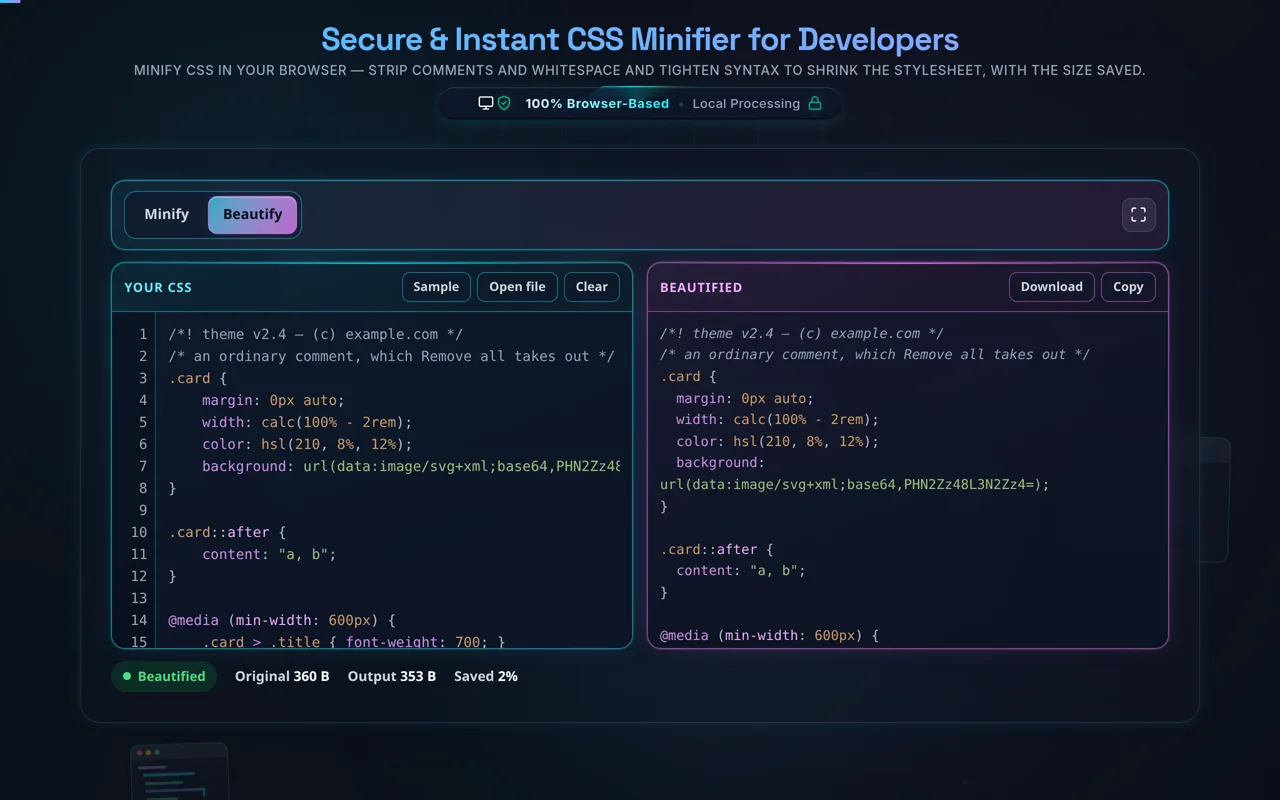Click the padlock icon beside Local Processing

(x=815, y=103)
